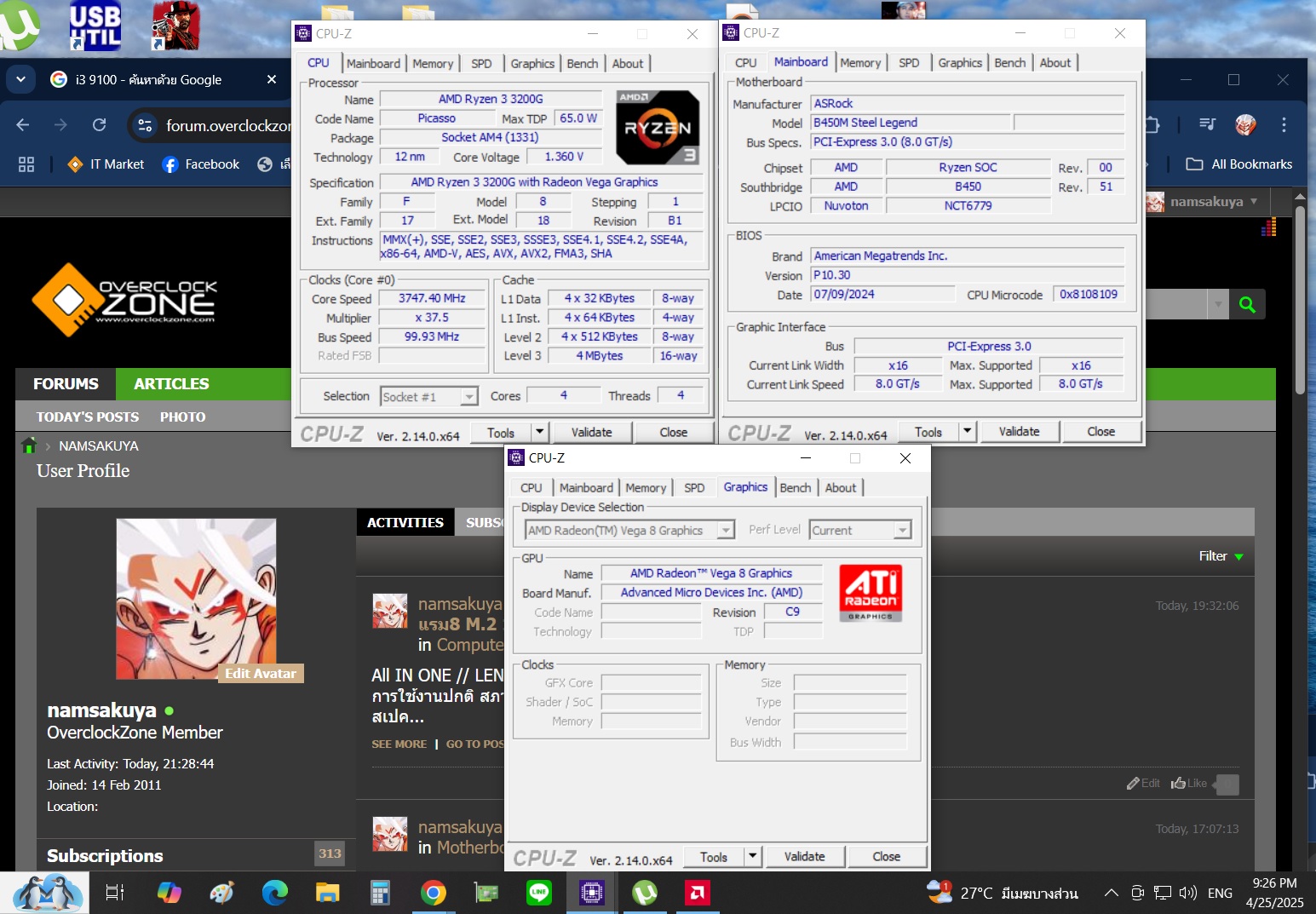Open Tools dropdown arrow in CPU window
Viewport: 1316px width, 914px height.
click(539, 432)
